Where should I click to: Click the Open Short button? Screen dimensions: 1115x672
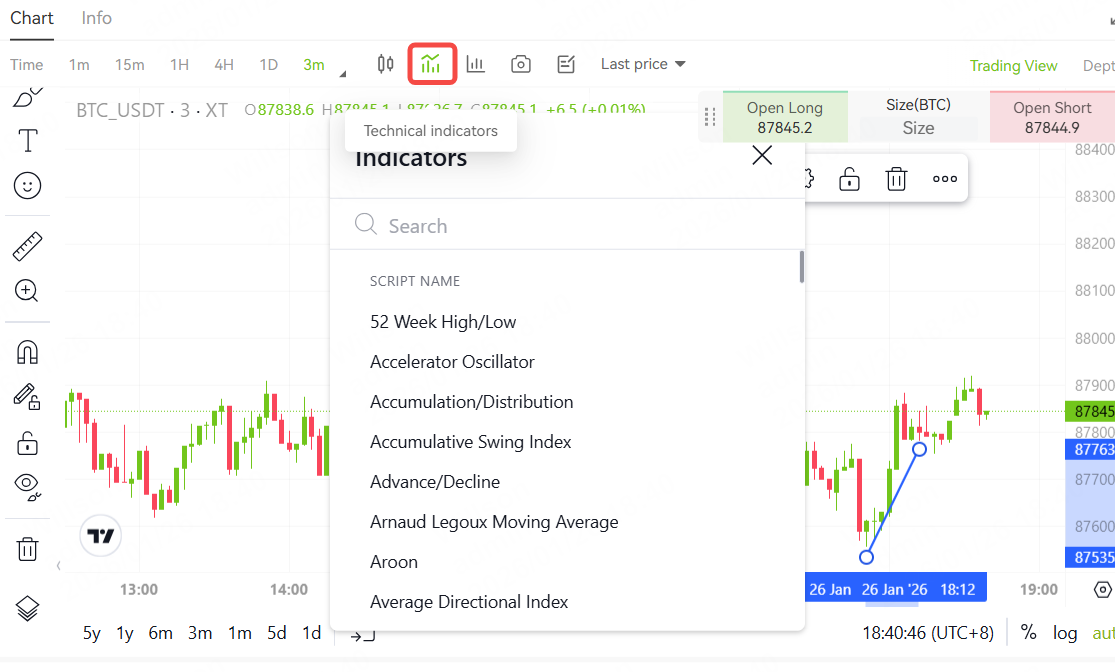(1052, 117)
